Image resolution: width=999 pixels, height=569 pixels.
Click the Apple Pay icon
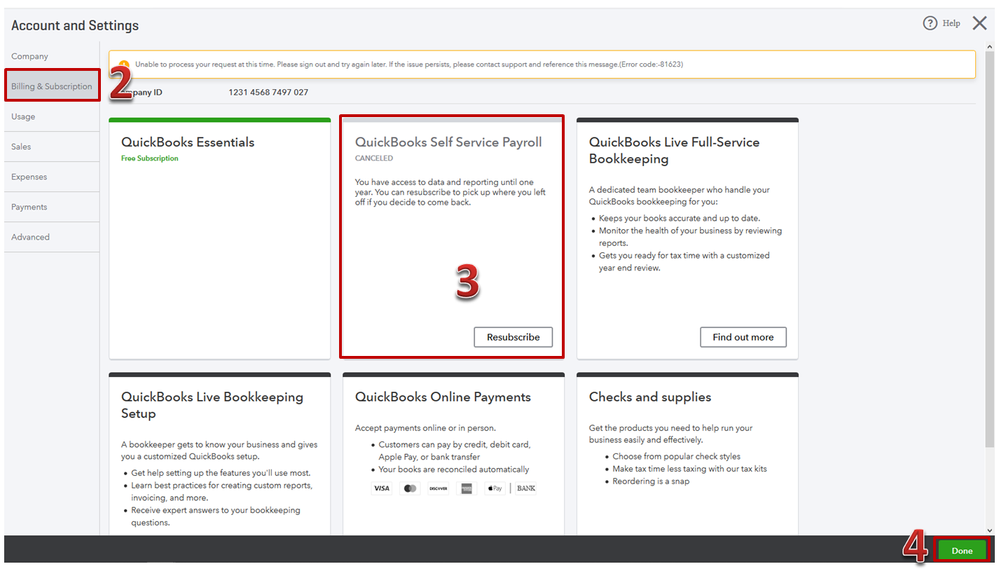pyautogui.click(x=495, y=489)
